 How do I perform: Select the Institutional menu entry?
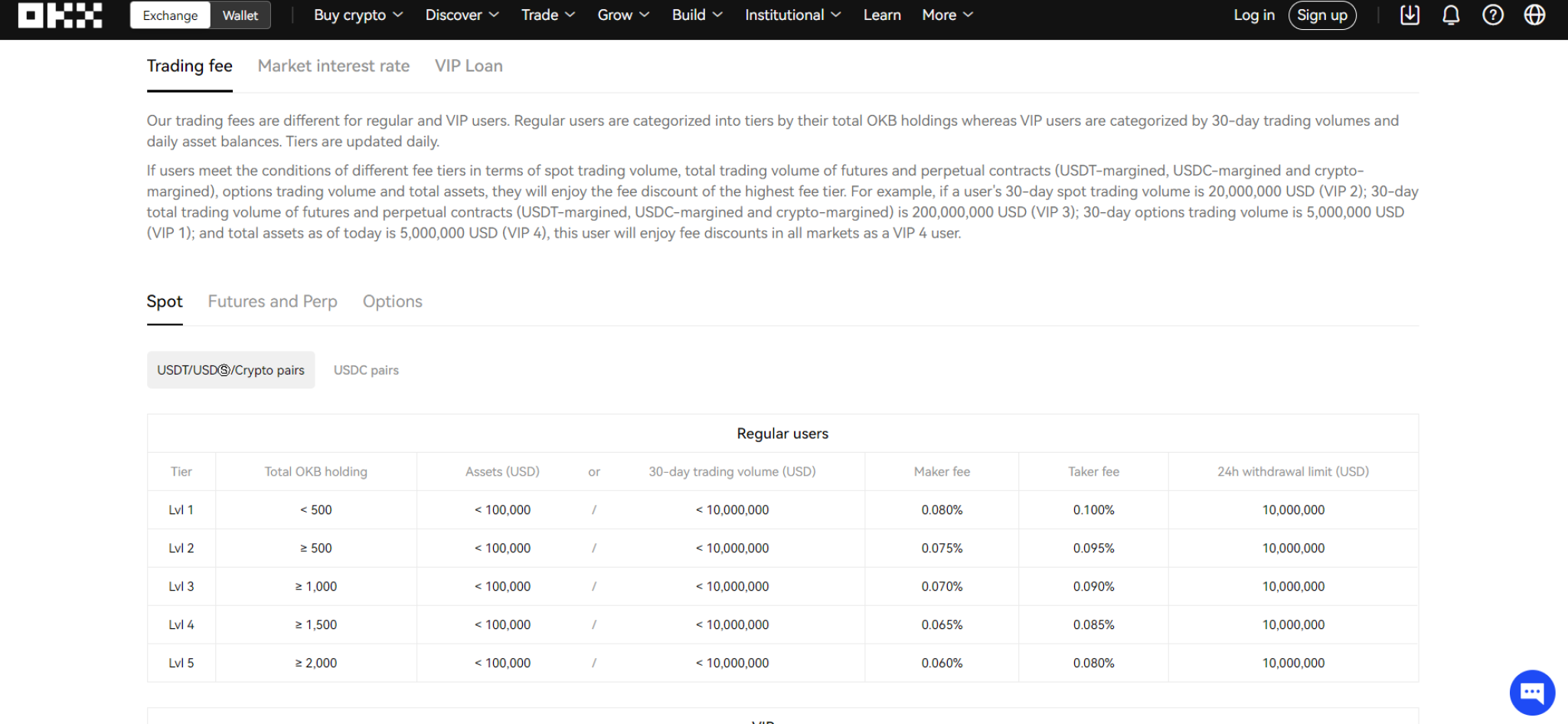785,15
